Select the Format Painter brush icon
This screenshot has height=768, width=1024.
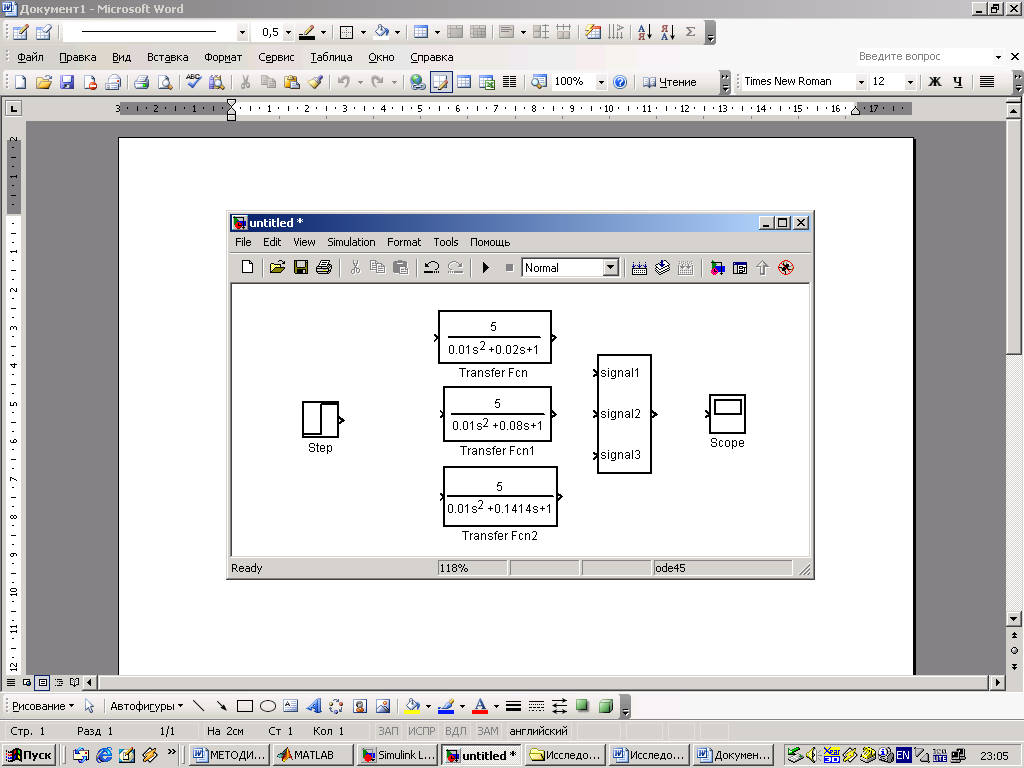pyautogui.click(x=315, y=82)
